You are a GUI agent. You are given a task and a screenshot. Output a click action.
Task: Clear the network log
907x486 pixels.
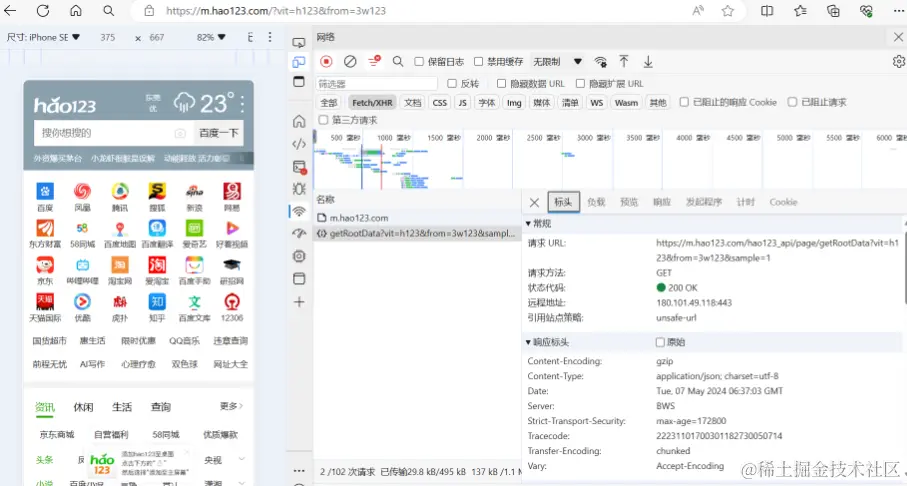coord(350,61)
